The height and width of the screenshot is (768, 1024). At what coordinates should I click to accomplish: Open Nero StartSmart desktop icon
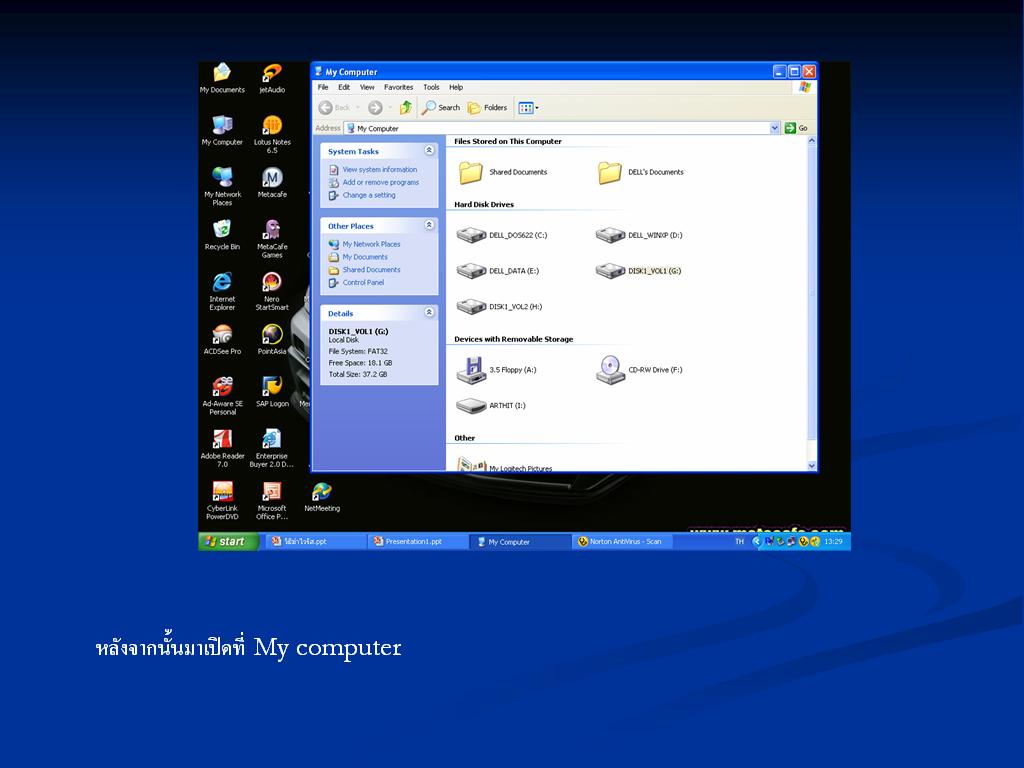[272, 291]
